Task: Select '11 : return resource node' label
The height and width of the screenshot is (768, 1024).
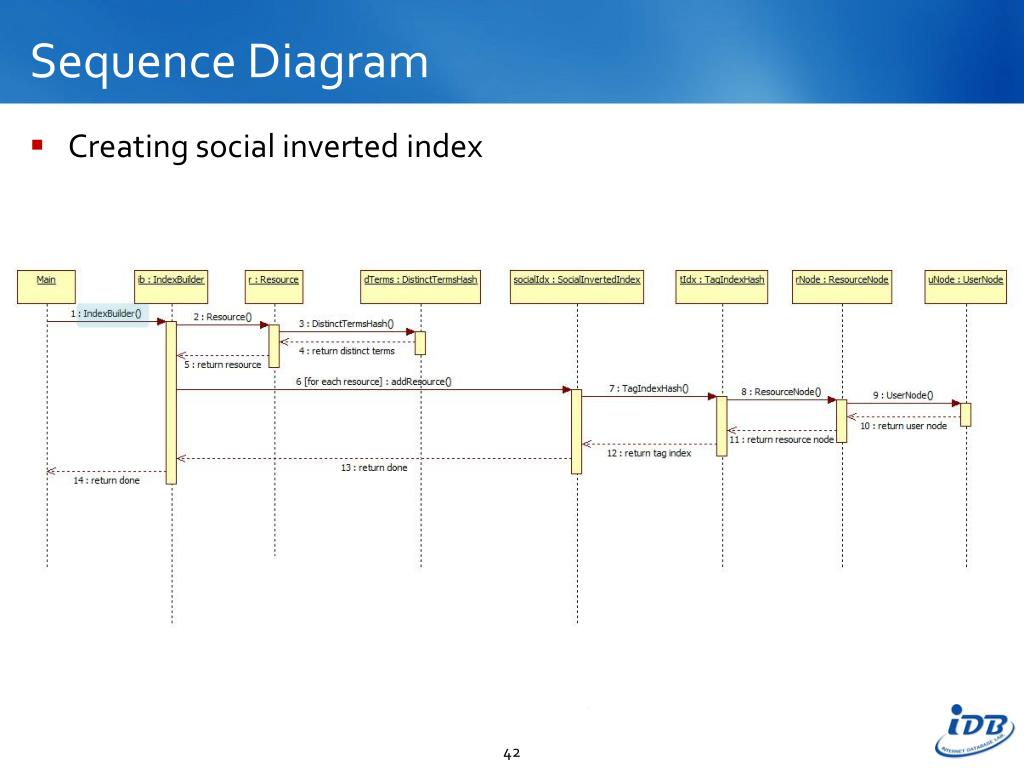Action: coord(782,440)
